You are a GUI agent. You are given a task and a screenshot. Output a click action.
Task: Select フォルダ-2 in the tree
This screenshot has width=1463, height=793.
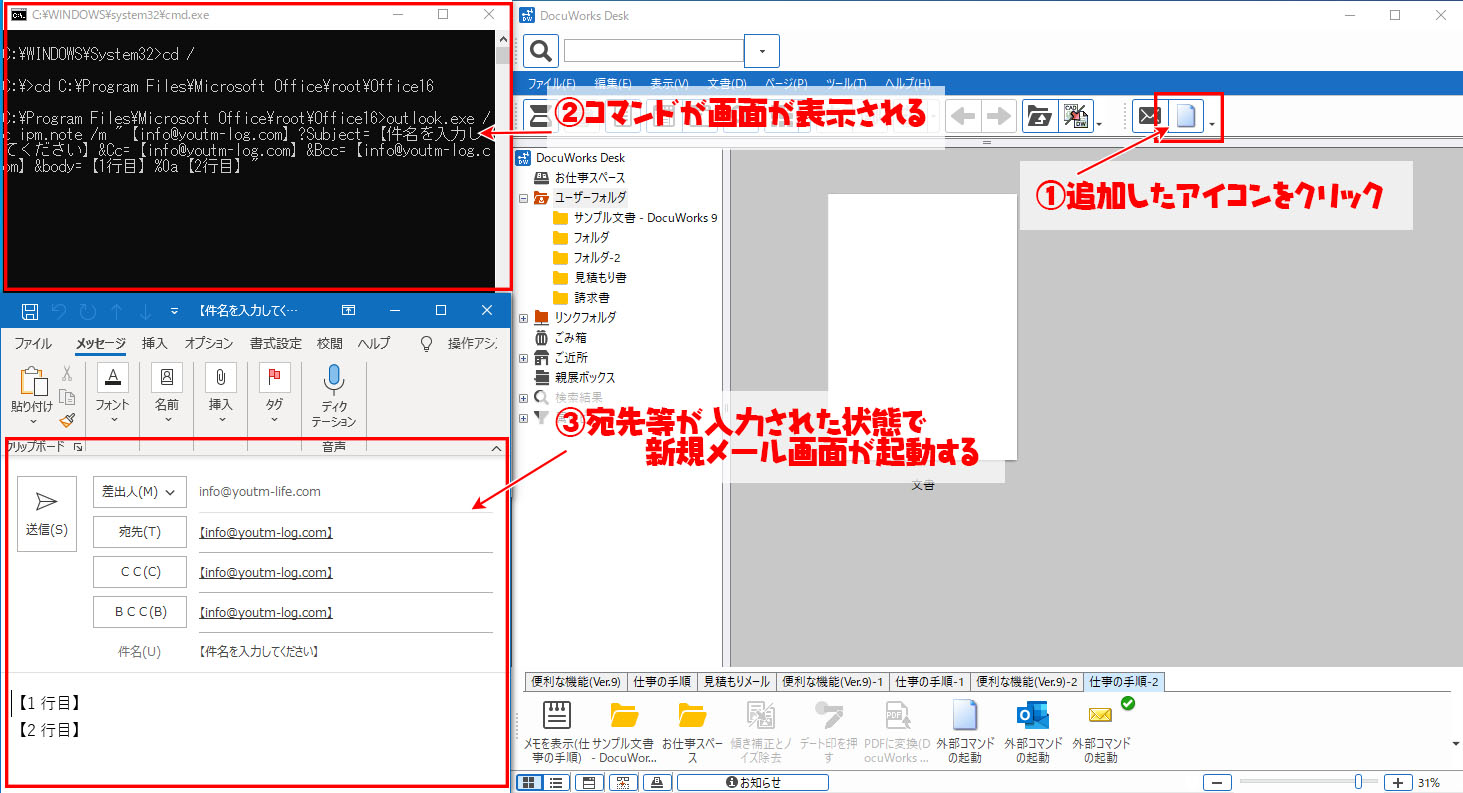click(597, 257)
